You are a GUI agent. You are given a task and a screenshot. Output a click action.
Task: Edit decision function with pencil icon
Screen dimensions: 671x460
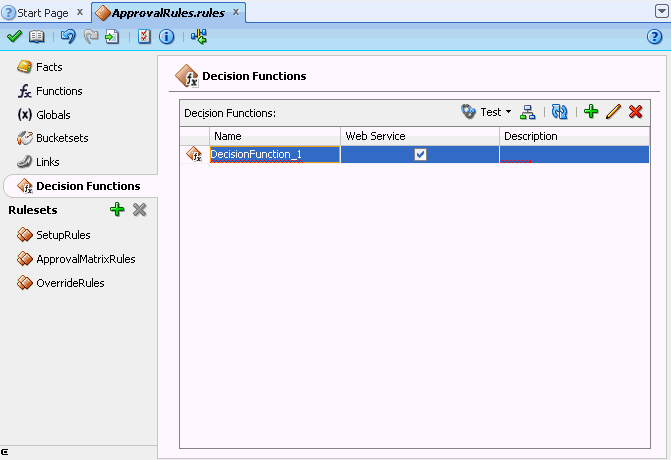(x=613, y=112)
